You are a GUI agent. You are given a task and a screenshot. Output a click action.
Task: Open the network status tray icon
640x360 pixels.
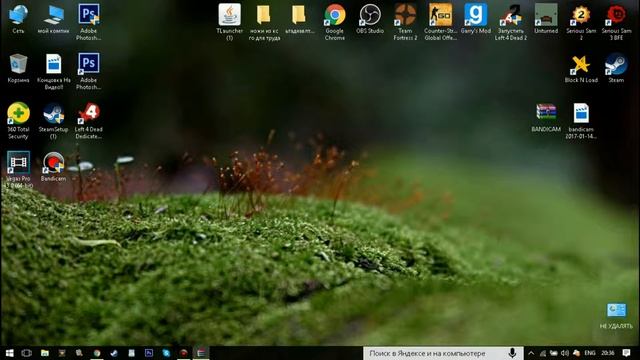pos(543,353)
